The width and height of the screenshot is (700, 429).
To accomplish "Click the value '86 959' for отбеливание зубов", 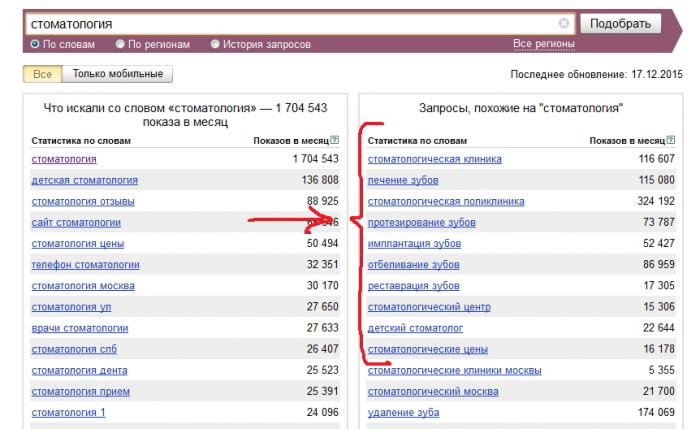I will click(658, 264).
